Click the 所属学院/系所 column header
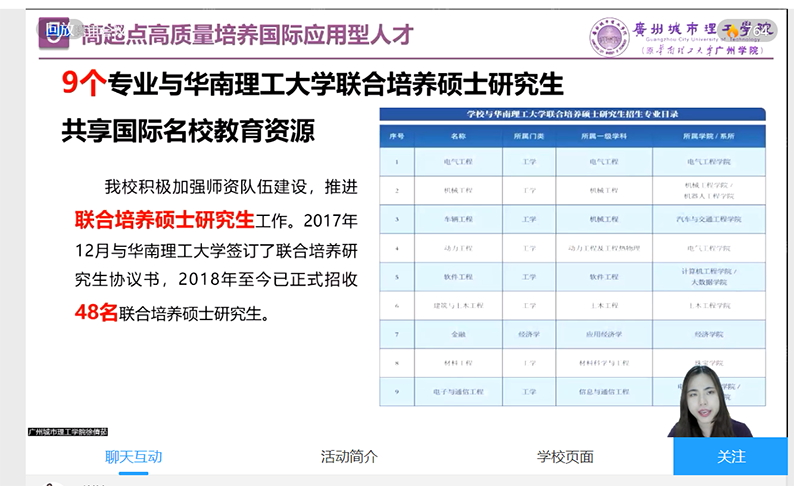 coord(708,136)
